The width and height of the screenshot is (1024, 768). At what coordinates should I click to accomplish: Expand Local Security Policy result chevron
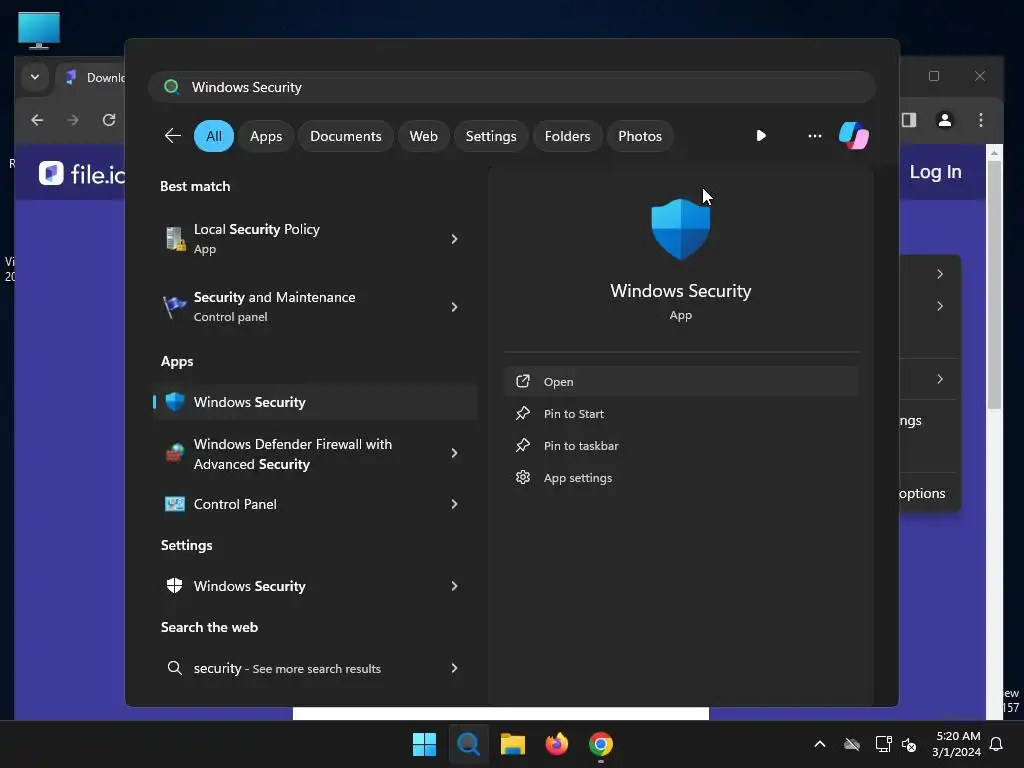point(455,239)
